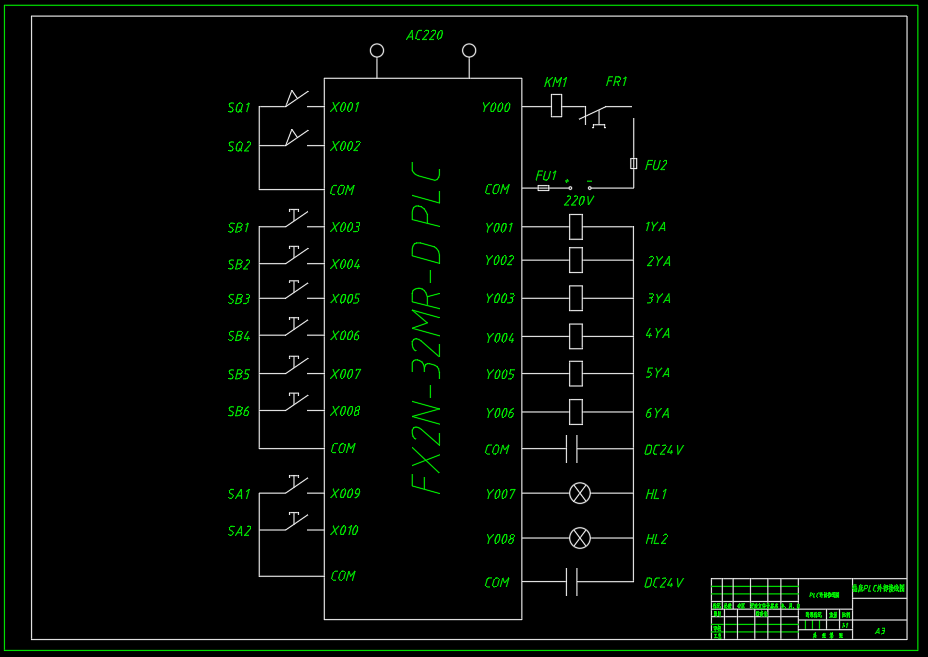The height and width of the screenshot is (657, 928).
Task: Select the SB2 pushbutton contact symbol
Action: click(297, 255)
